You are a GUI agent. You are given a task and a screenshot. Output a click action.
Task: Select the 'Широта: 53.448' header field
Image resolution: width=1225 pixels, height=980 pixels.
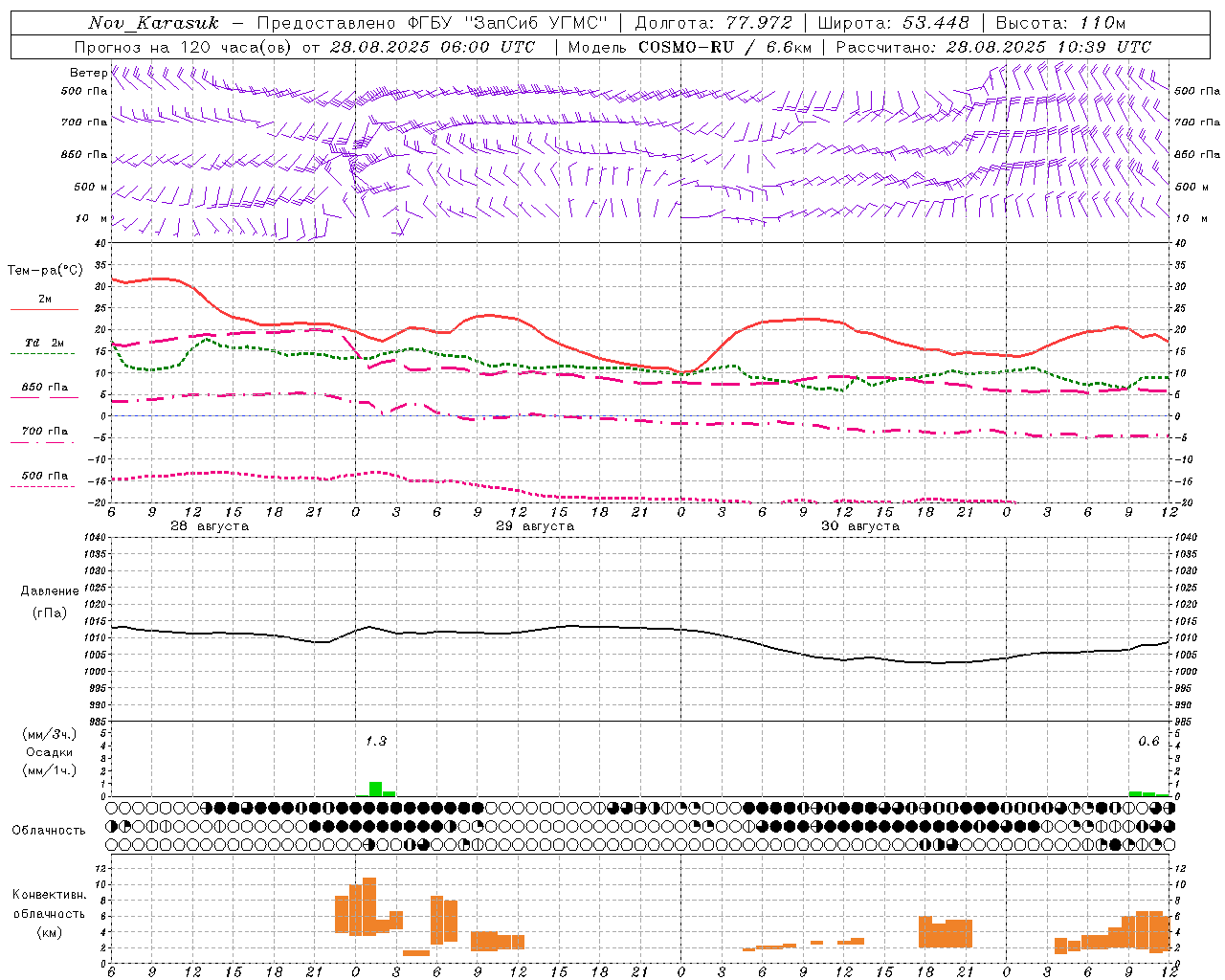click(893, 23)
